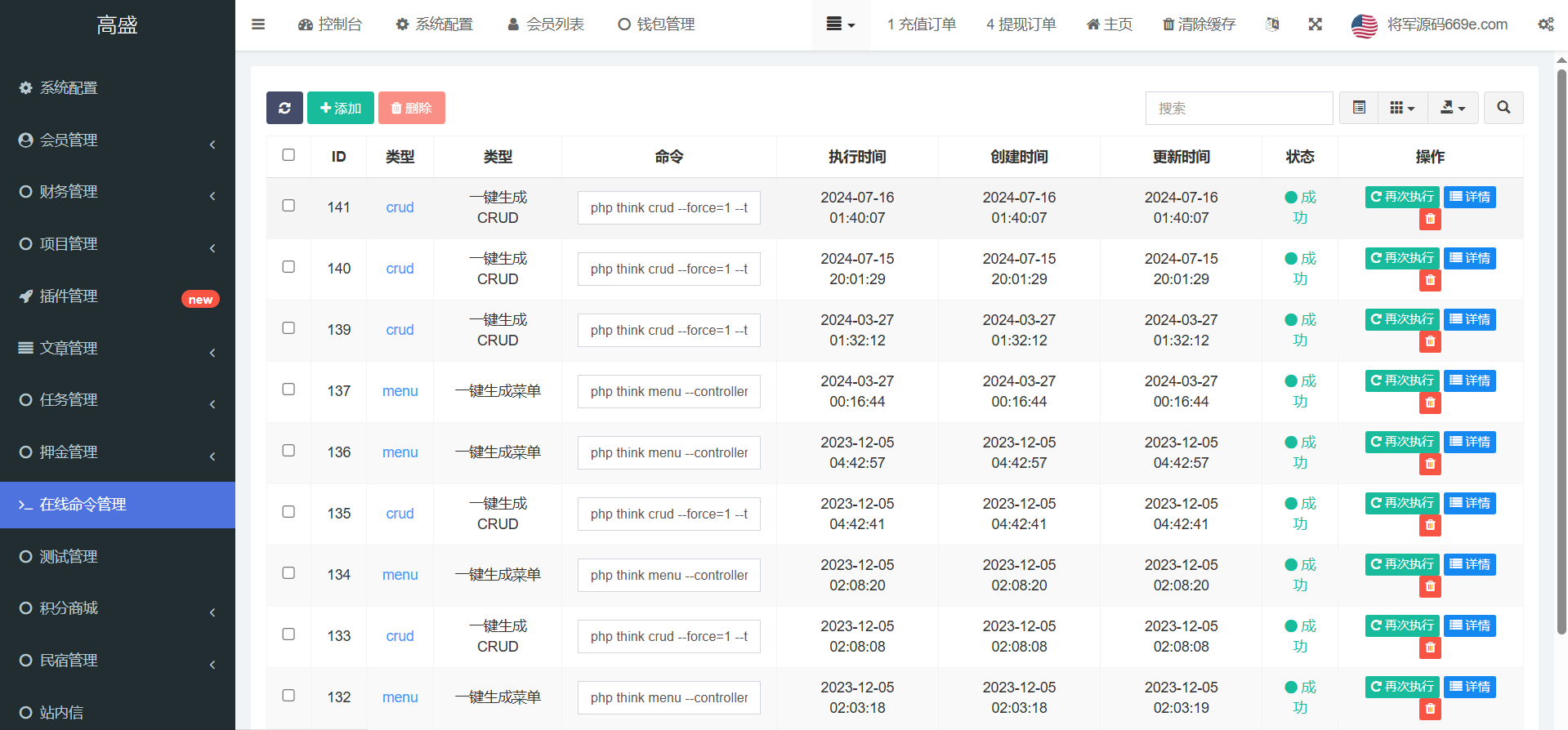
Task: Click the fullscreen expand icon
Action: pyautogui.click(x=1315, y=24)
